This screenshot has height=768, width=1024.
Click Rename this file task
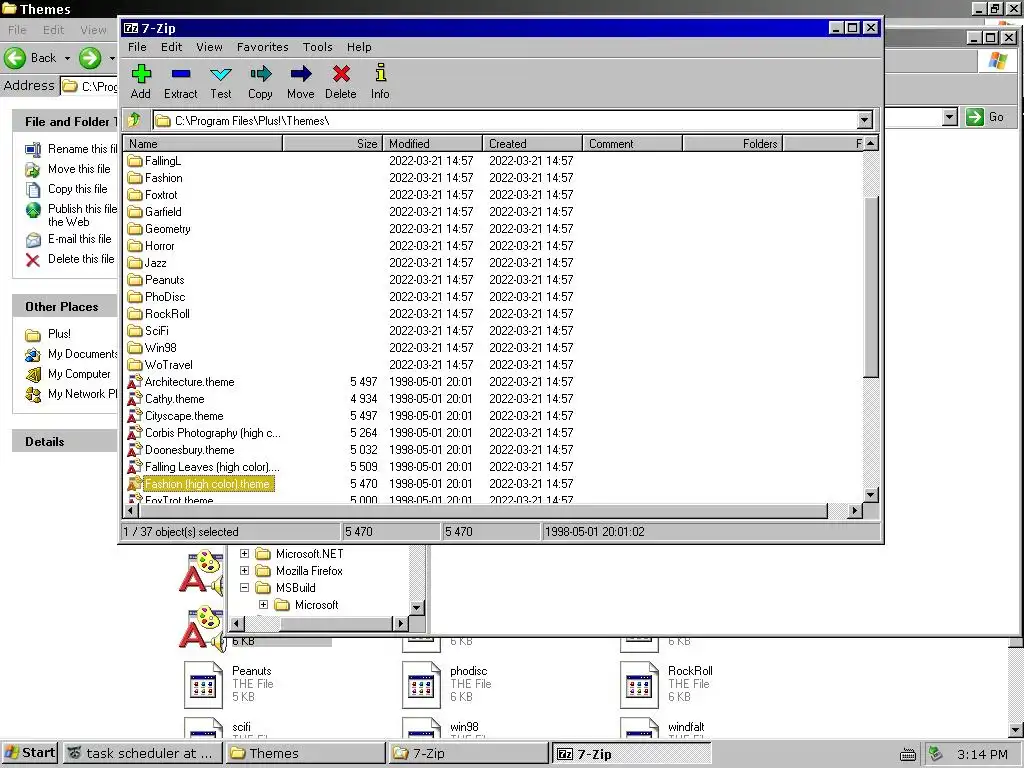[x=71, y=149]
